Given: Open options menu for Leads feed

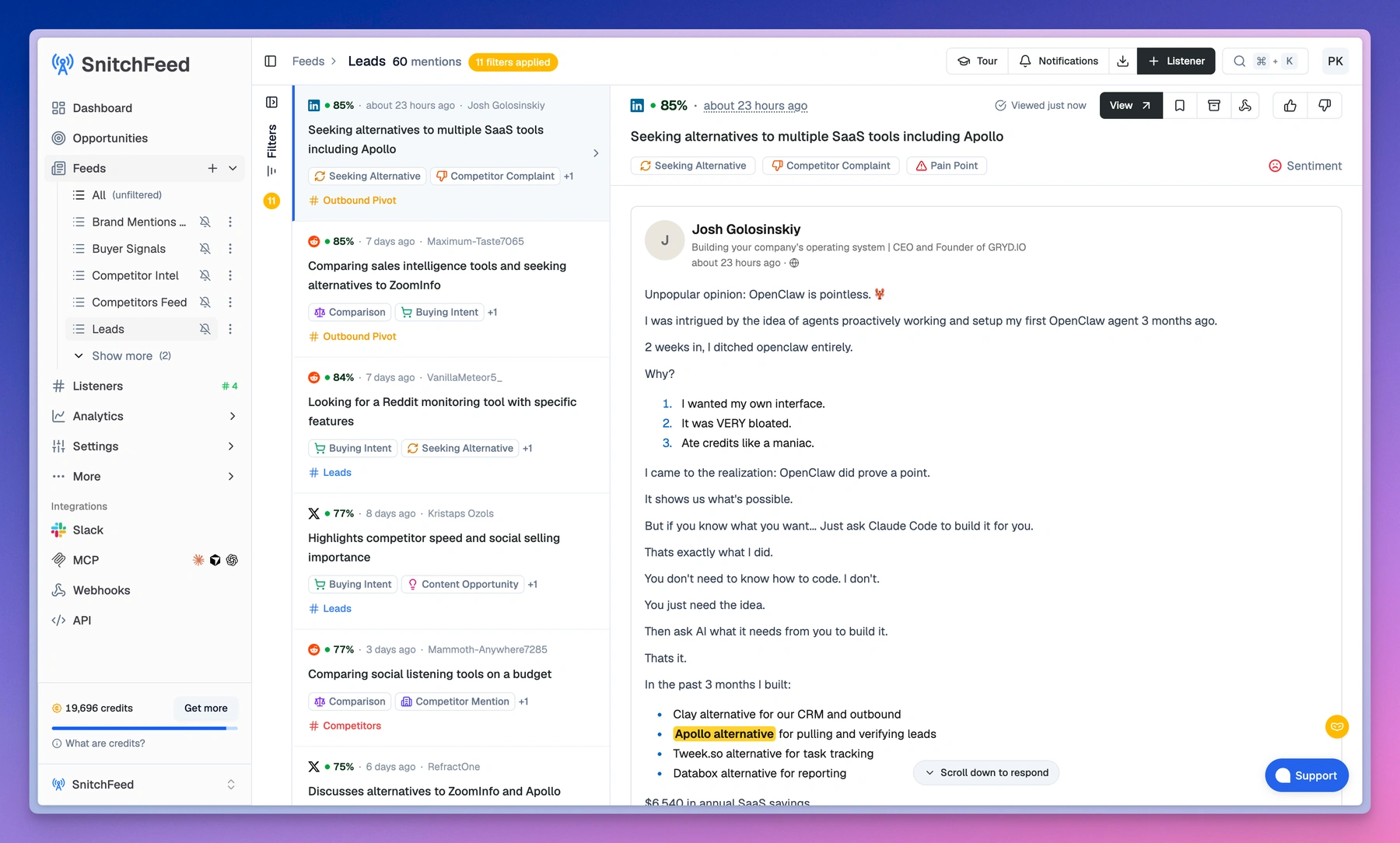Looking at the screenshot, I should click(x=230, y=330).
